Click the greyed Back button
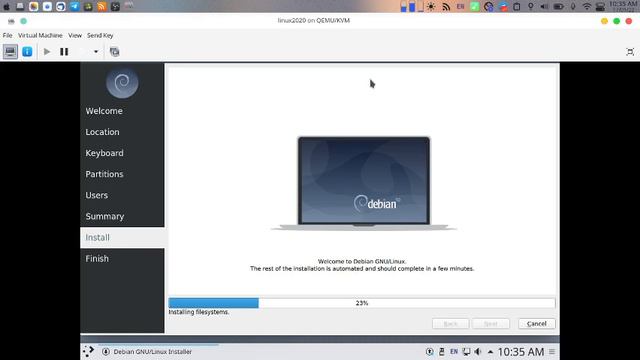The width and height of the screenshot is (640, 360). tap(451, 324)
